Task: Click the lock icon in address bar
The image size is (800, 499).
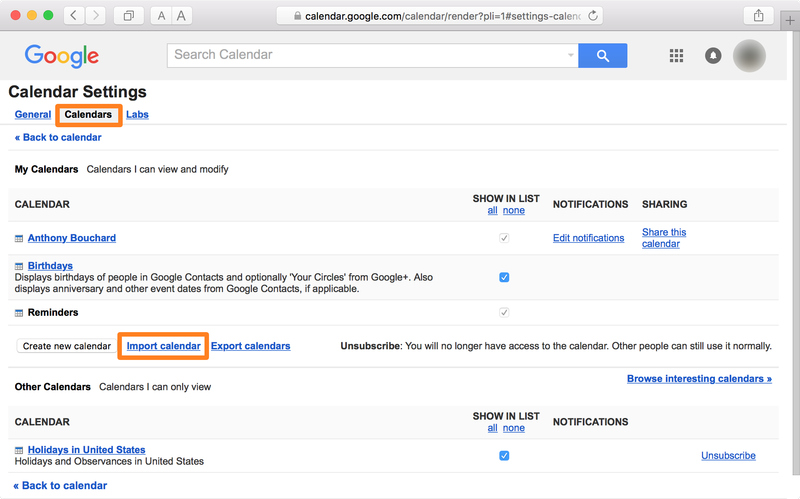Action: tap(297, 16)
